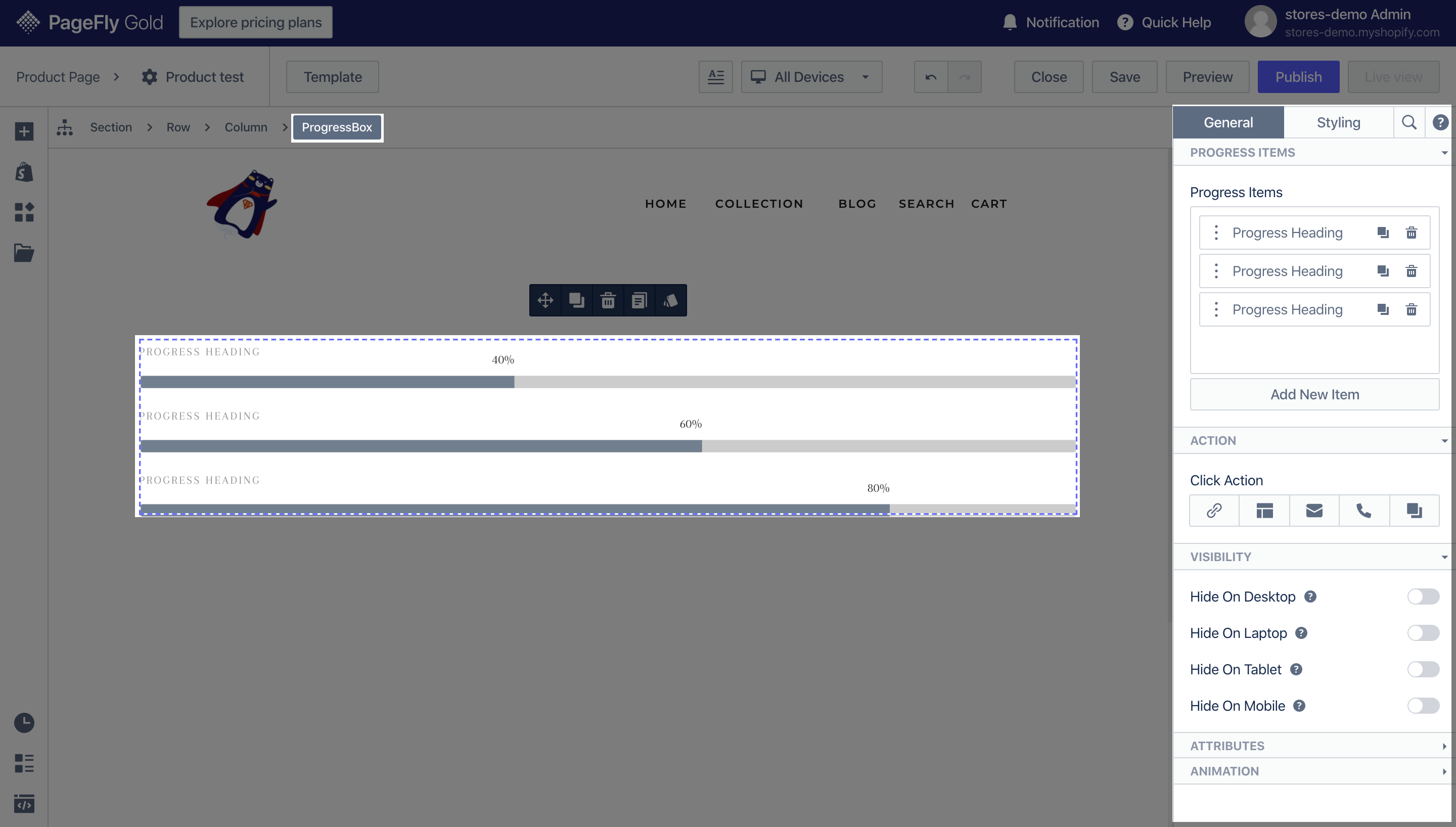
Task: Click the move element handle icon
Action: (x=545, y=300)
